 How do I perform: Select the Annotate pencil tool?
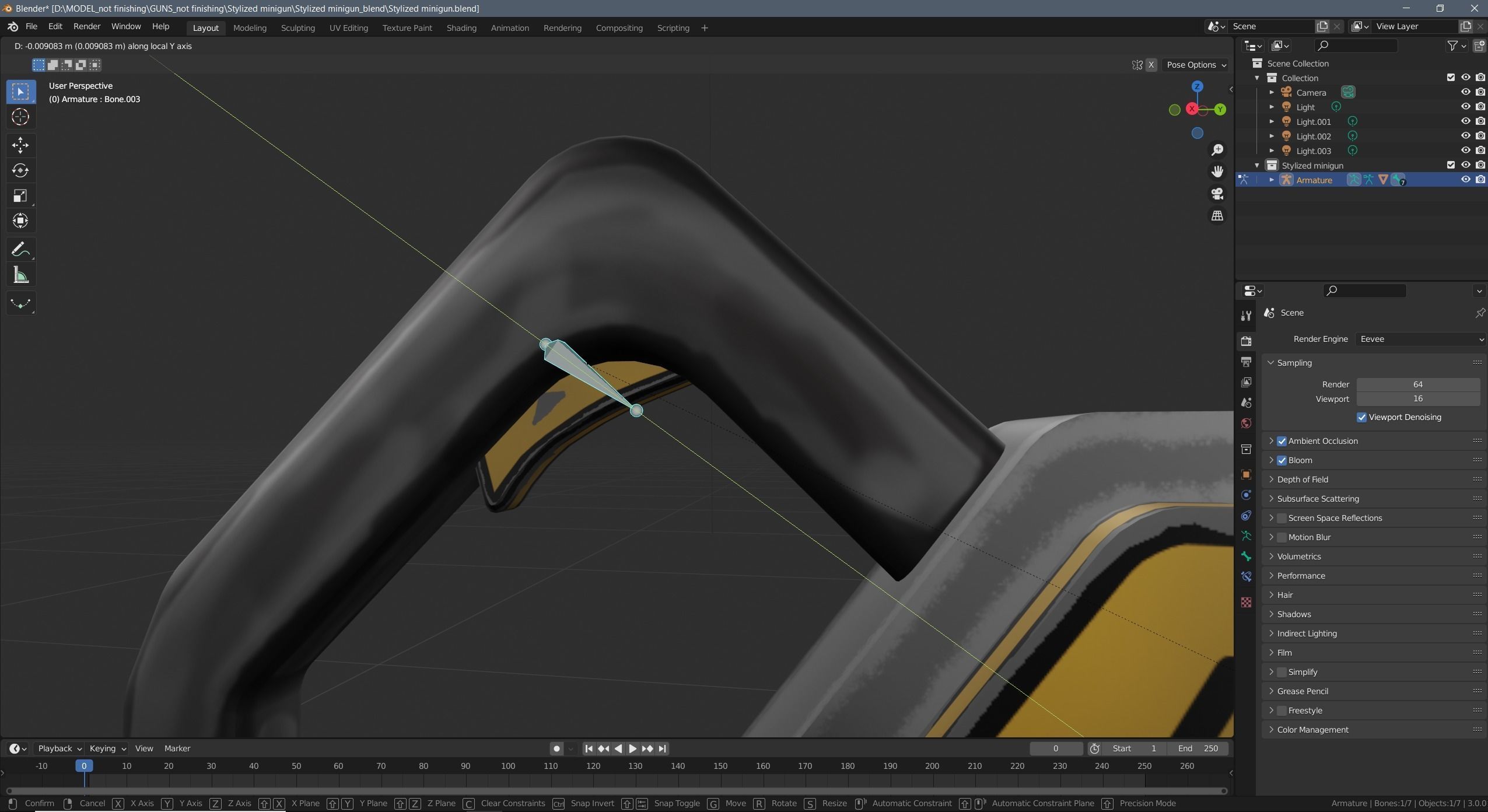coord(20,250)
